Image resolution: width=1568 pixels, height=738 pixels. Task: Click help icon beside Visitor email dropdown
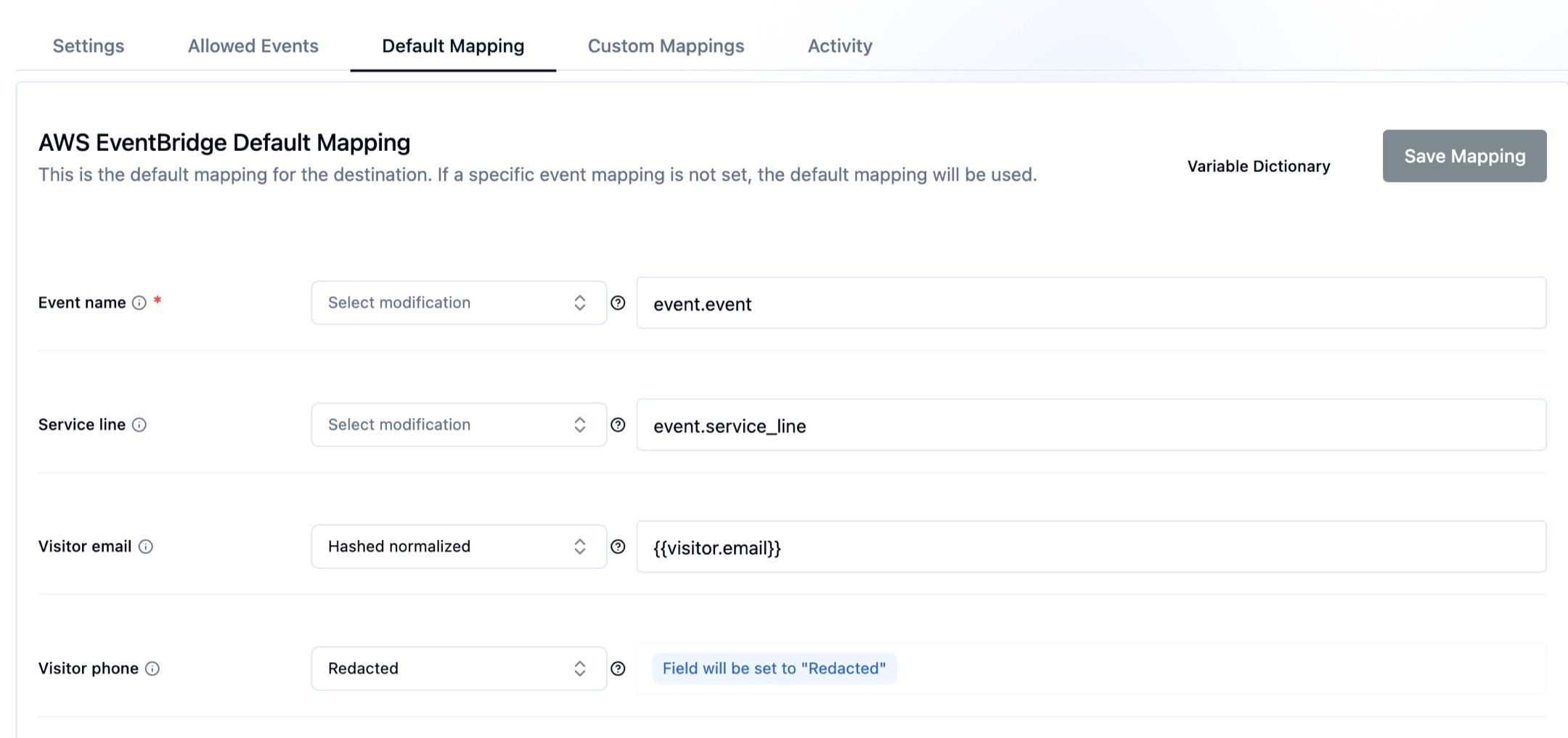[618, 546]
